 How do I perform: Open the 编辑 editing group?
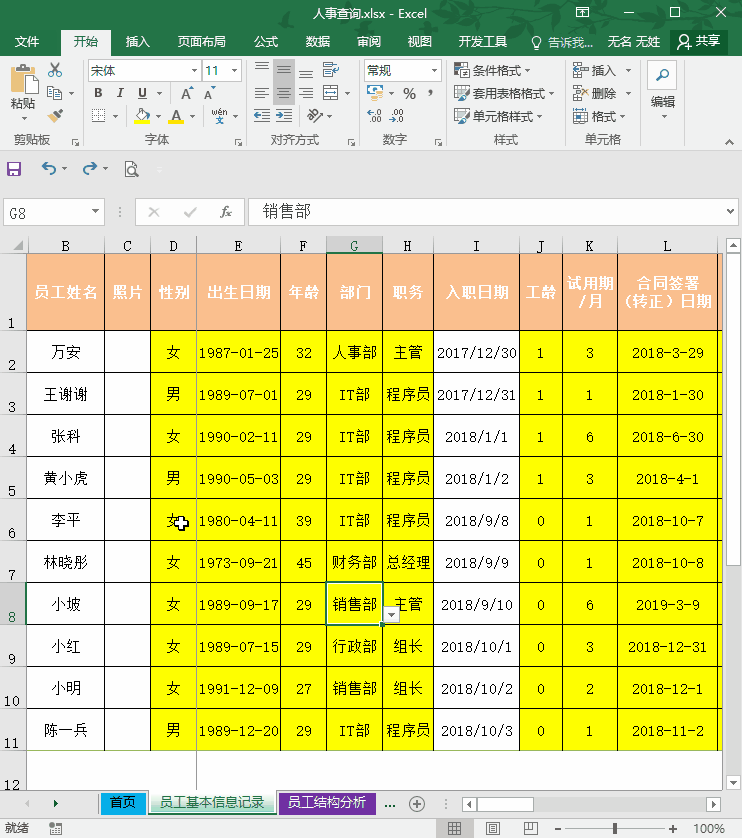point(662,90)
